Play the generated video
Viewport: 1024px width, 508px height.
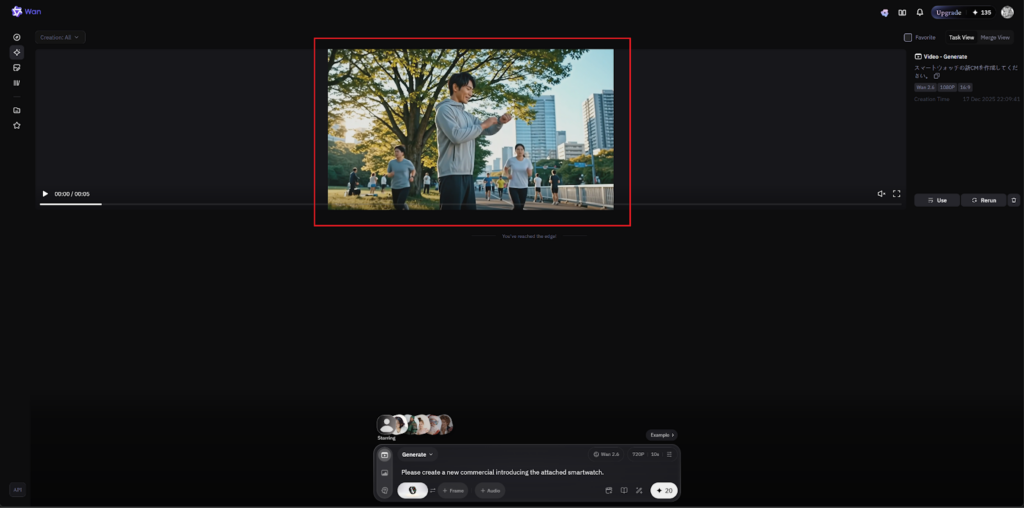[x=45, y=194]
